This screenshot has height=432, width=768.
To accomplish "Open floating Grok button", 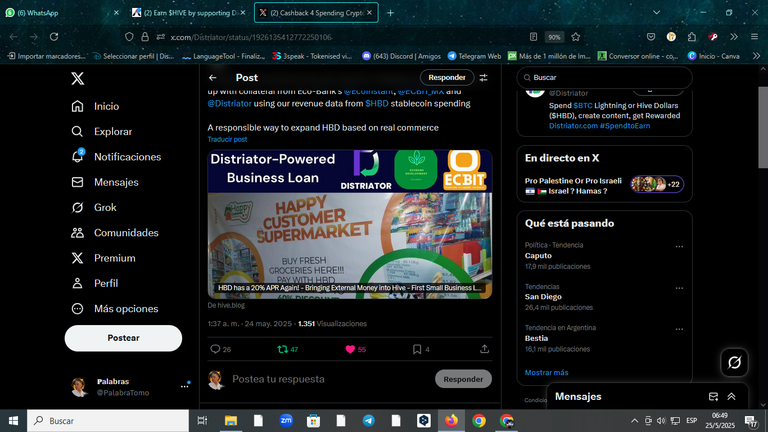I will pos(734,362).
